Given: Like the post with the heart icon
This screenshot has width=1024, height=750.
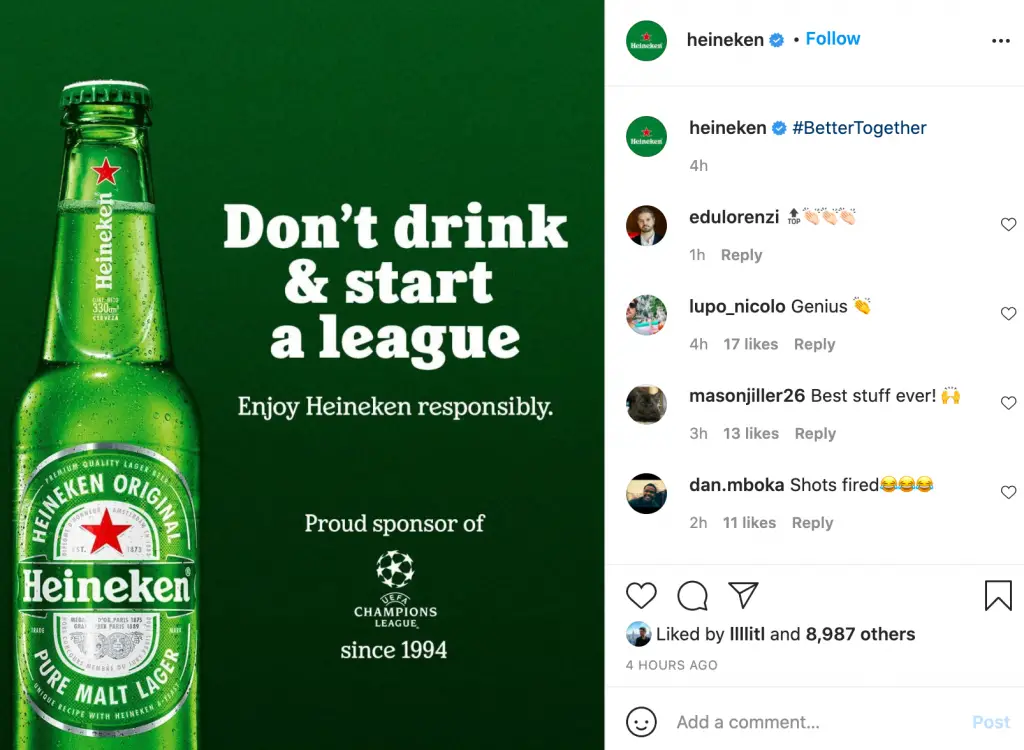Looking at the screenshot, I should pos(641,596).
